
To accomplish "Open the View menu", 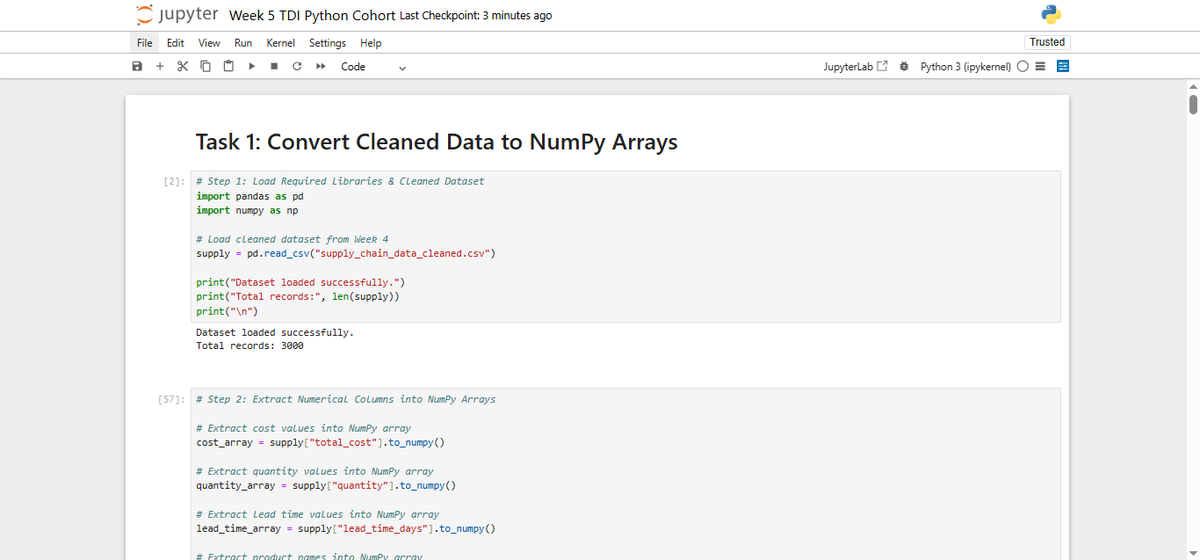I will point(209,43).
